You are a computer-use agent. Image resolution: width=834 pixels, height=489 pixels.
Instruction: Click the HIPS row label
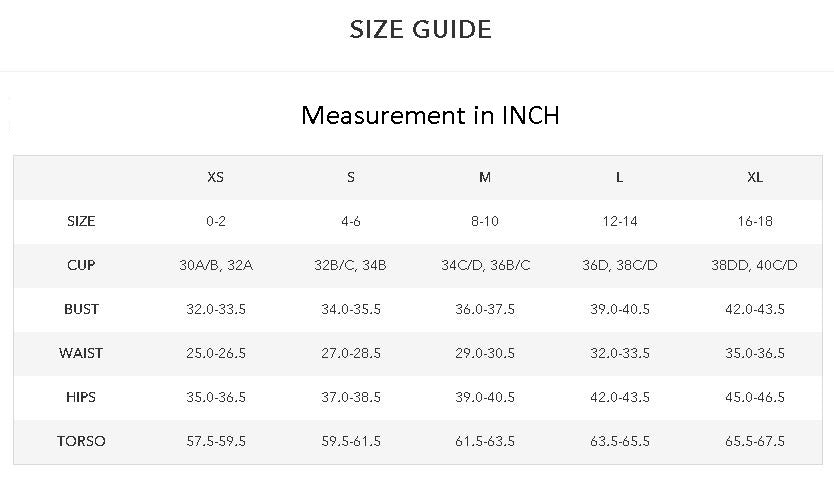81,397
